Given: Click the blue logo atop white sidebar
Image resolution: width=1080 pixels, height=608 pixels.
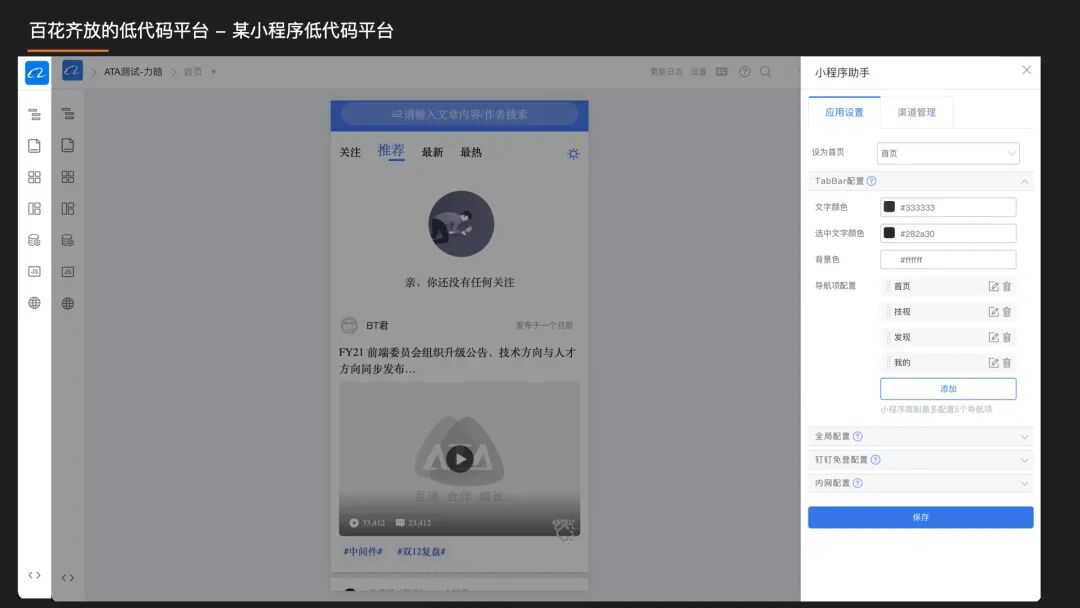Looking at the screenshot, I should pyautogui.click(x=37, y=72).
